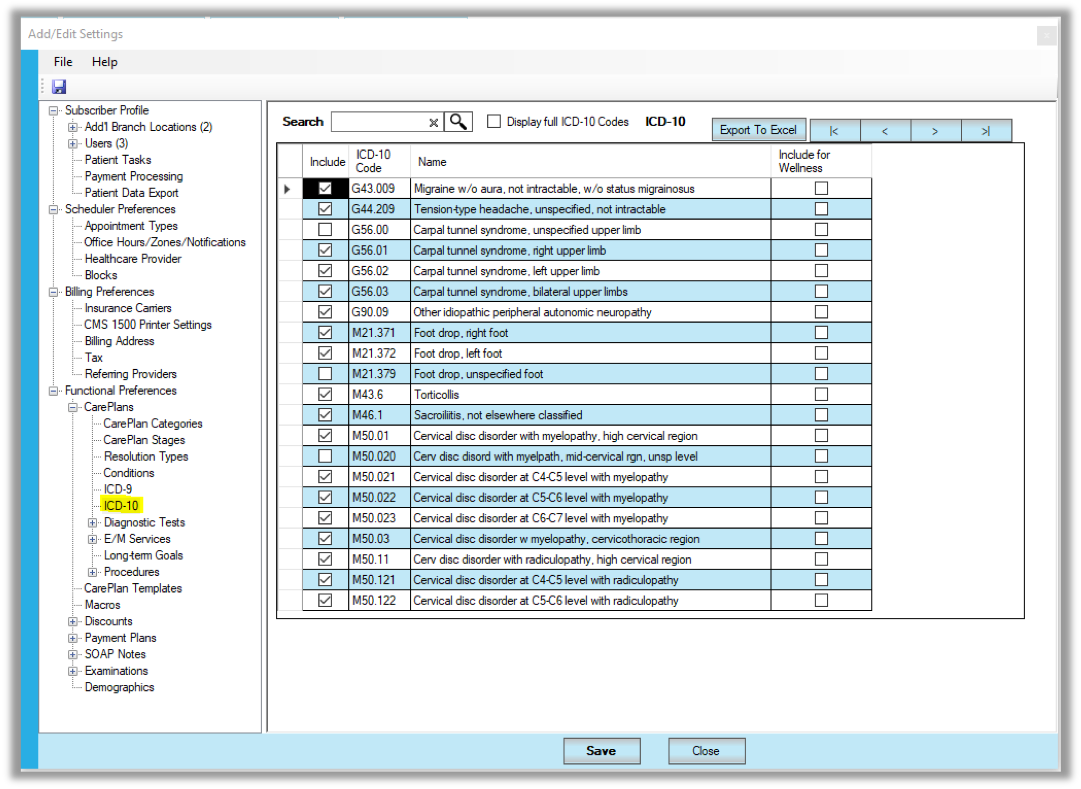Expand Examinations node
This screenshot has width=1081, height=789.
(x=72, y=671)
